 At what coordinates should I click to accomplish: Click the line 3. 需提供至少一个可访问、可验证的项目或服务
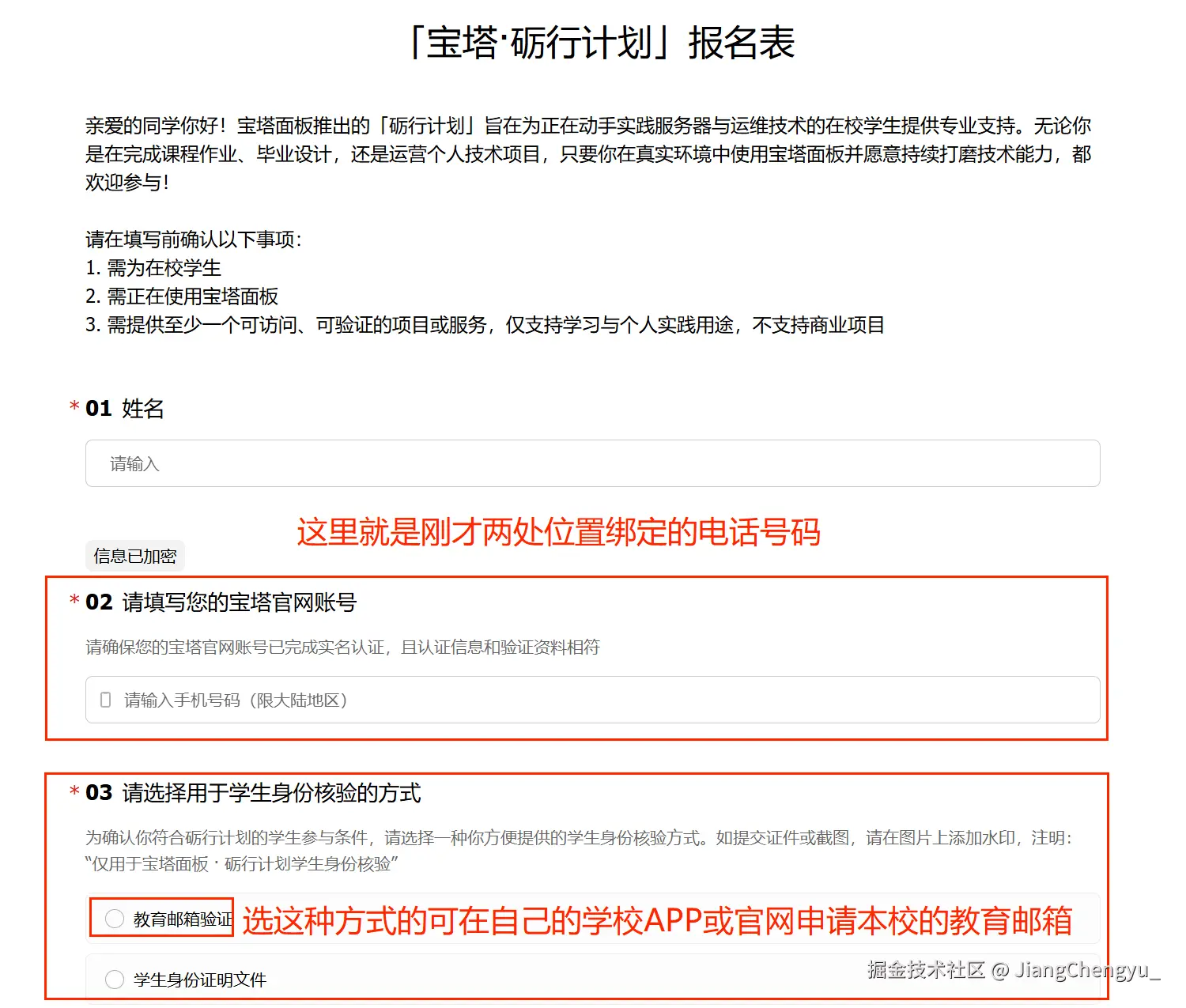pos(485,325)
